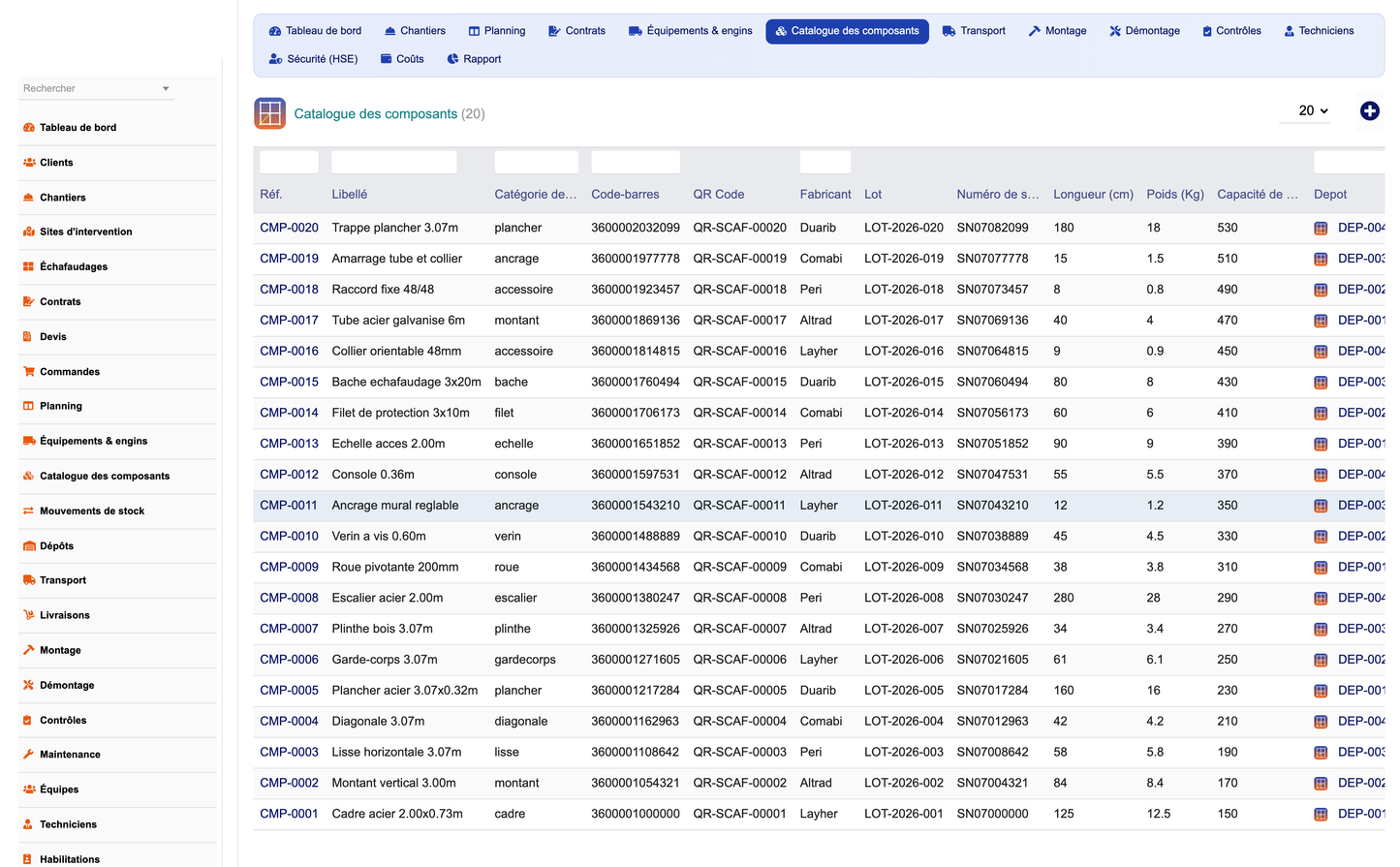This screenshot has width=1400, height=867.
Task: Click the Équipements & engins top tab icon
Action: tap(636, 31)
